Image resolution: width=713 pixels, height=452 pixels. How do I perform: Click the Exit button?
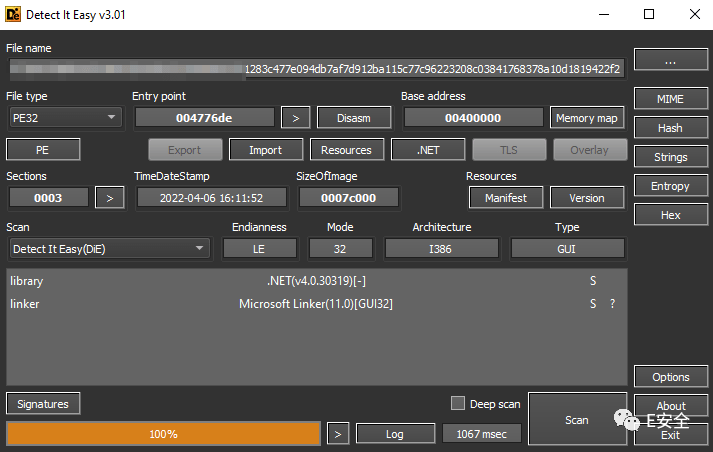tap(671, 435)
